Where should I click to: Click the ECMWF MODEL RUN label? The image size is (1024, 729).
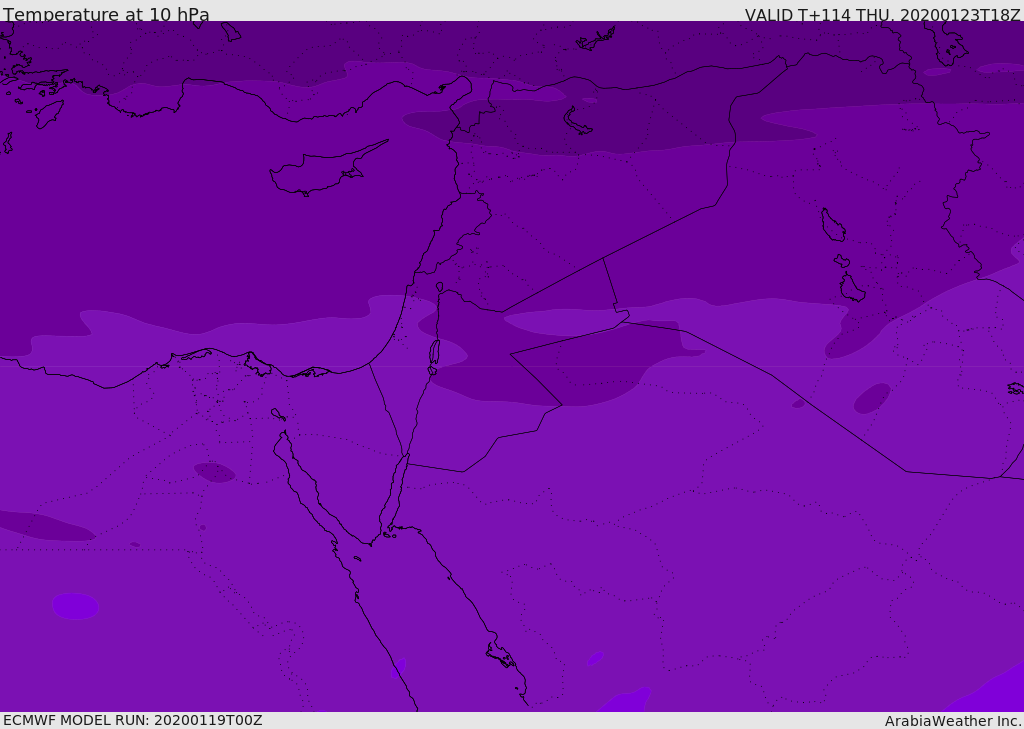pyautogui.click(x=132, y=720)
